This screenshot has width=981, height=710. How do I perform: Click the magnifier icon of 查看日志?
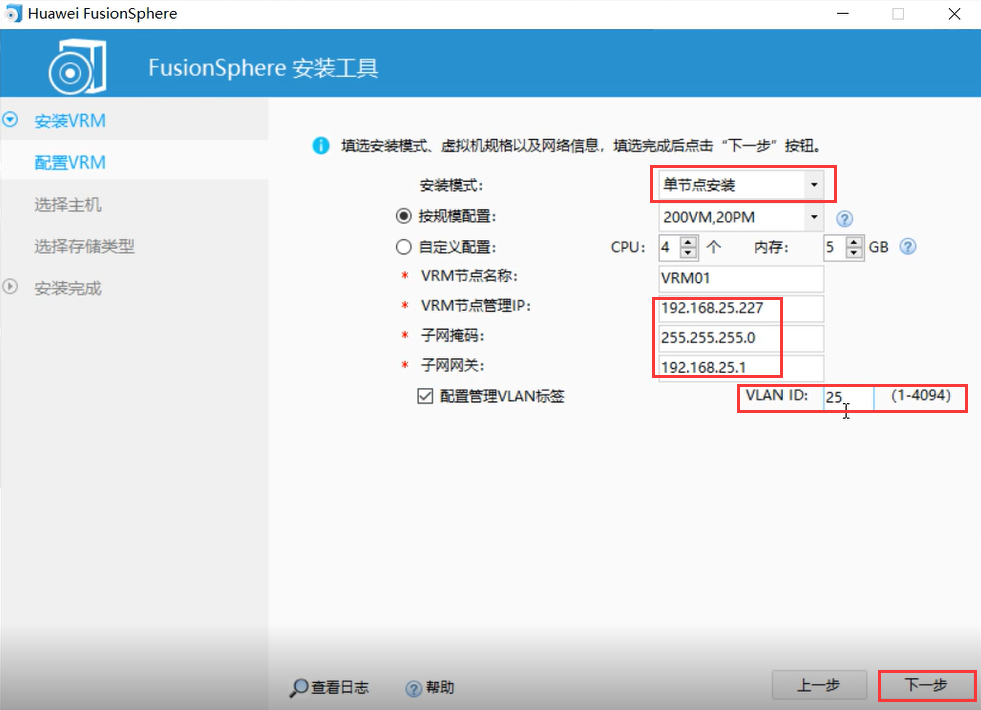click(298, 688)
